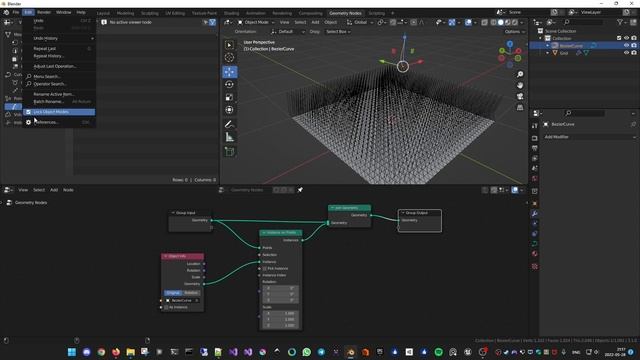
Task: Click Rotation X value field in Instance node
Action: 280,288
